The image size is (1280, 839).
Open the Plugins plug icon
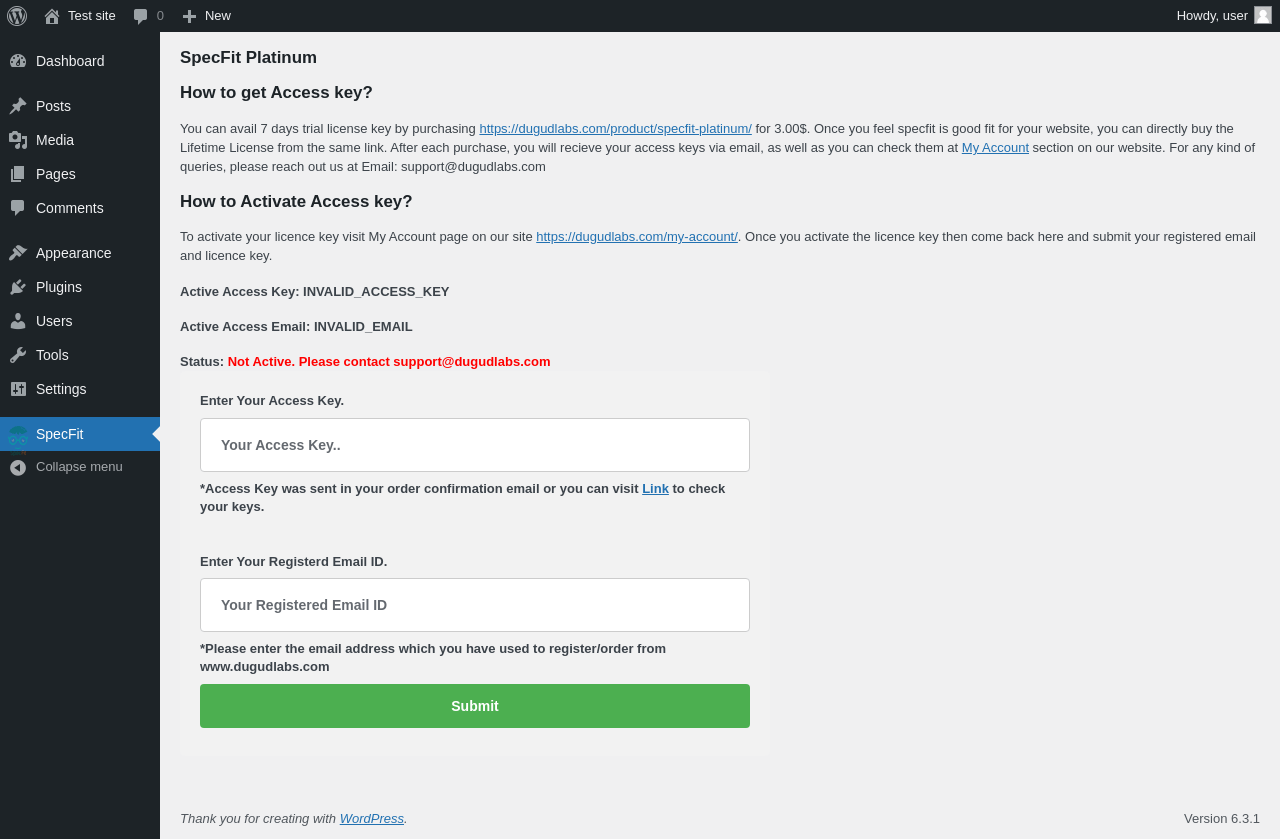coord(18,287)
